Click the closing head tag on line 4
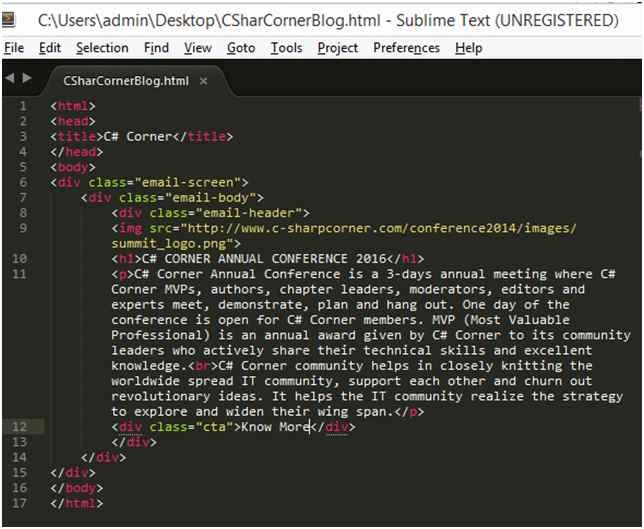 76,152
